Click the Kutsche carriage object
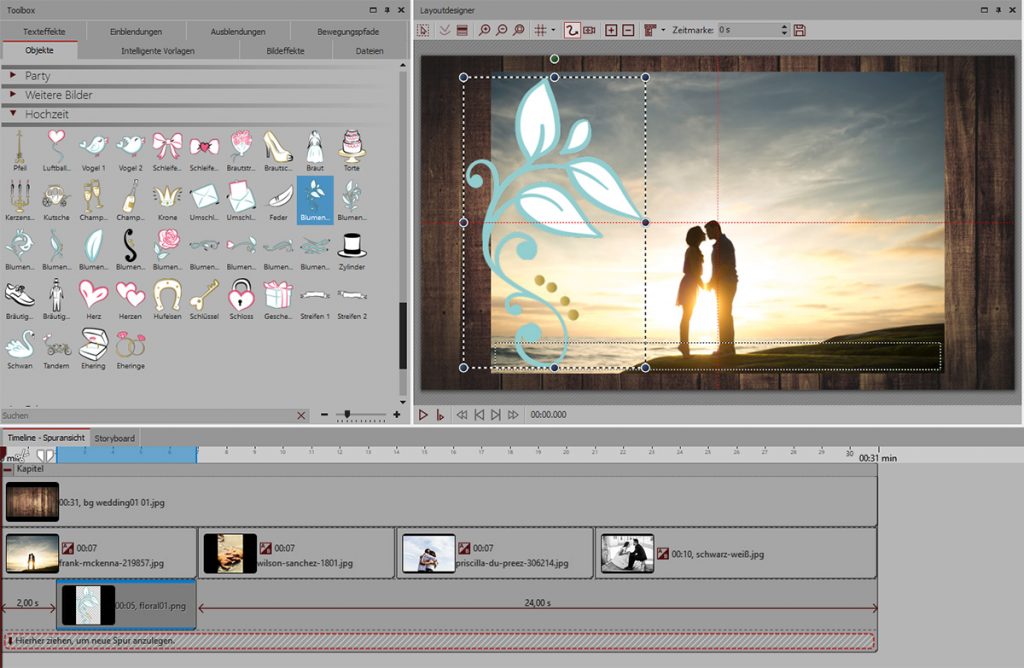1024x668 pixels. pos(56,197)
